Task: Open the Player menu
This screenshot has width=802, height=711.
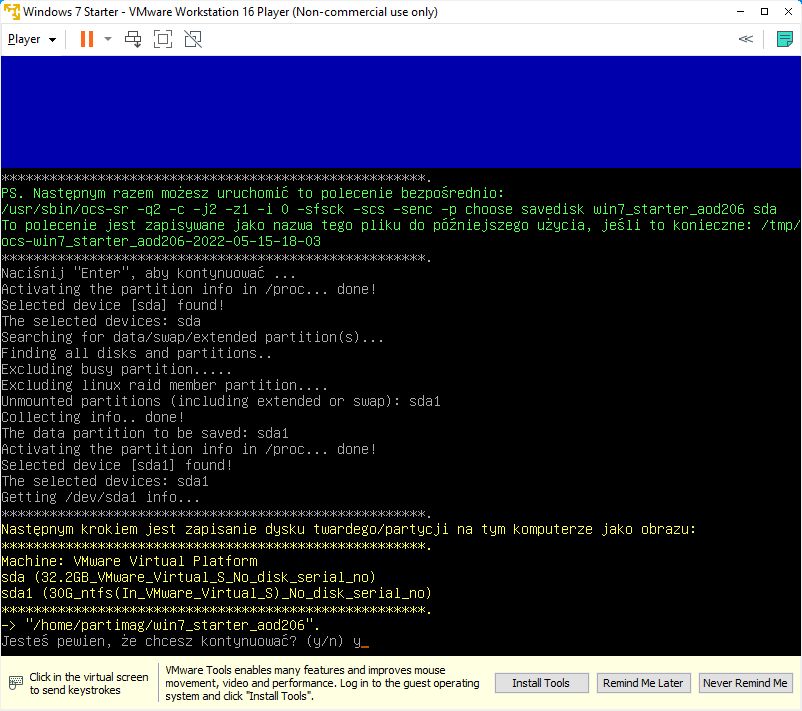Action: pyautogui.click(x=31, y=39)
